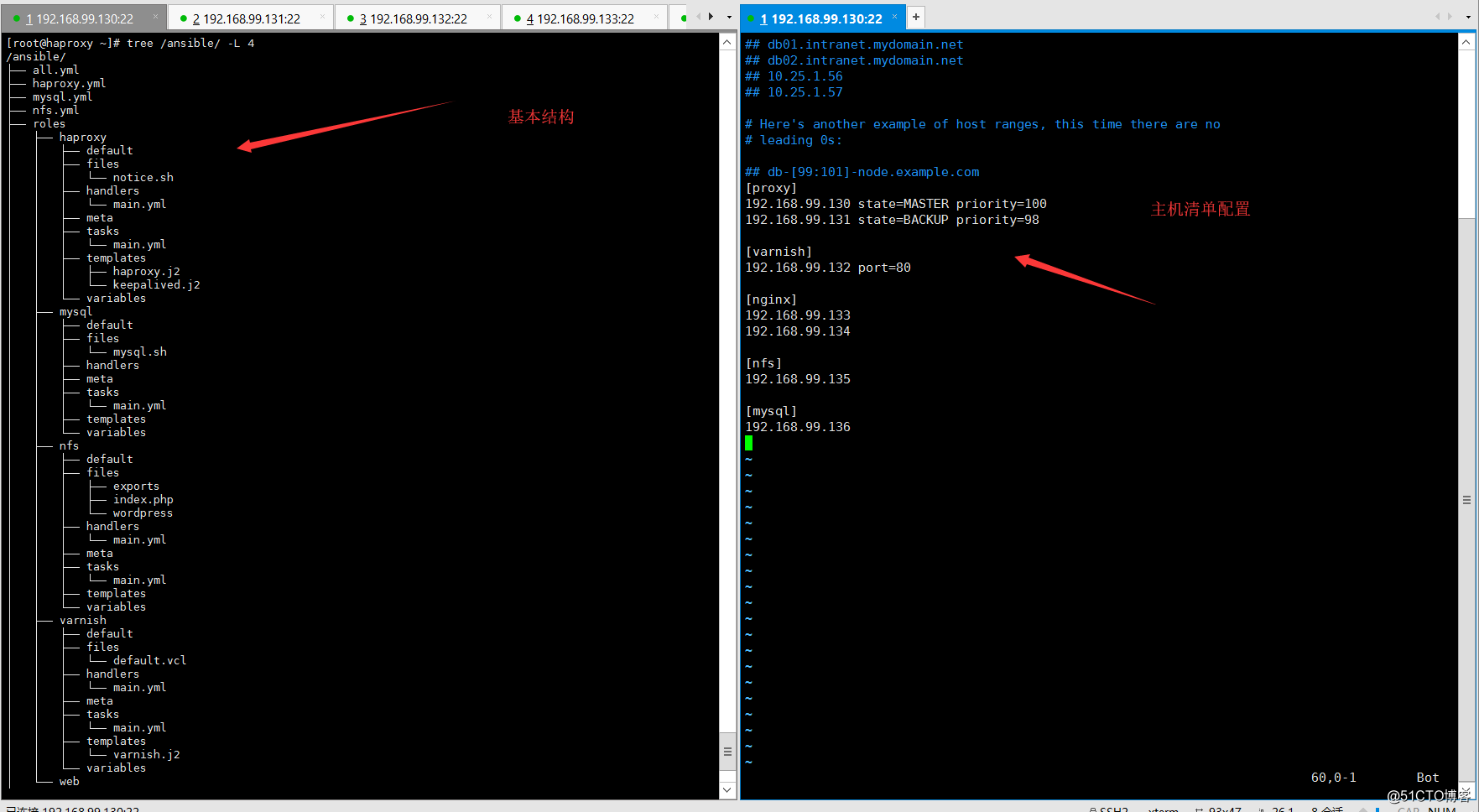Click right terminal scrollbar thumb grip

[1466, 500]
